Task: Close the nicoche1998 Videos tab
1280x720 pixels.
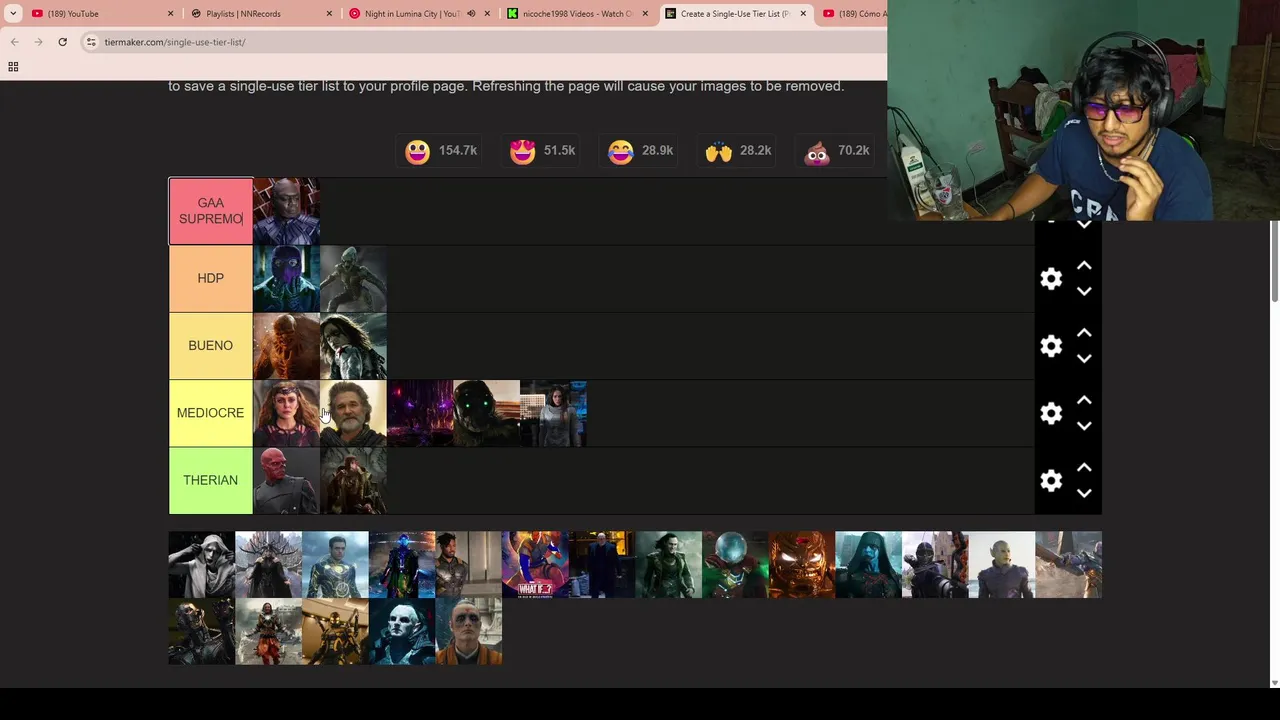Action: pyautogui.click(x=645, y=14)
